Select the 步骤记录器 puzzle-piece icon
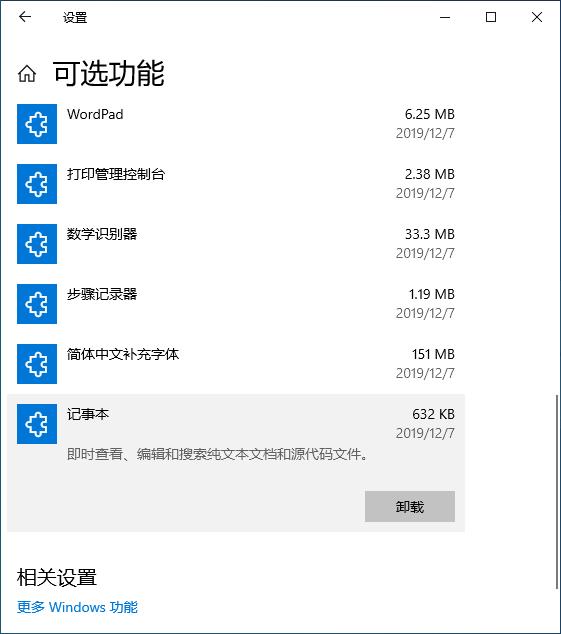The image size is (561, 634). tap(37, 304)
